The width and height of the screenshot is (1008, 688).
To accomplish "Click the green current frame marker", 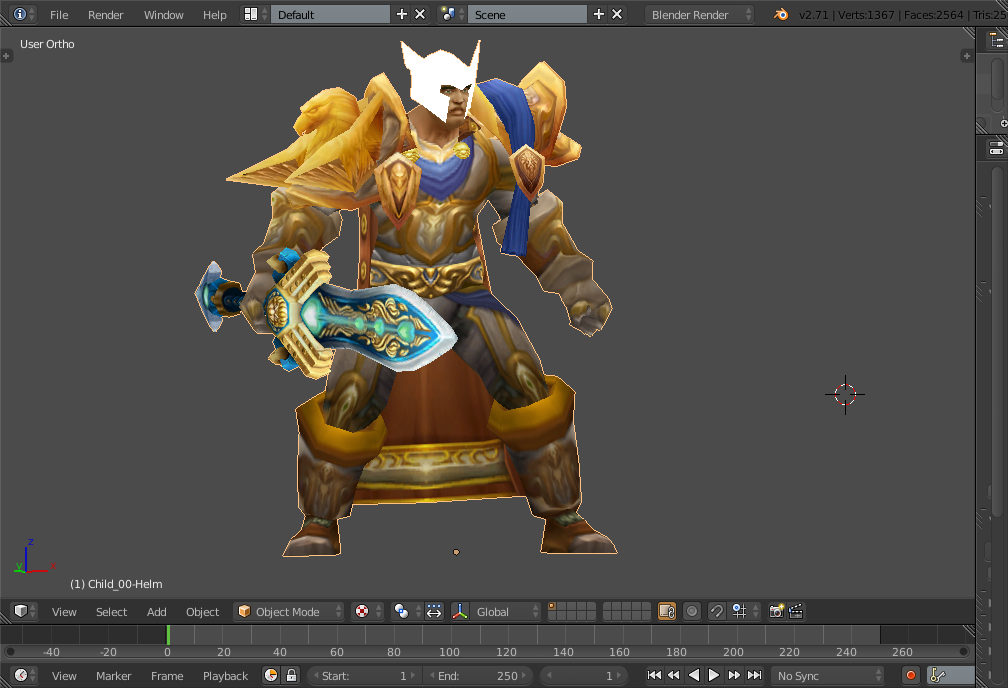I will 168,635.
